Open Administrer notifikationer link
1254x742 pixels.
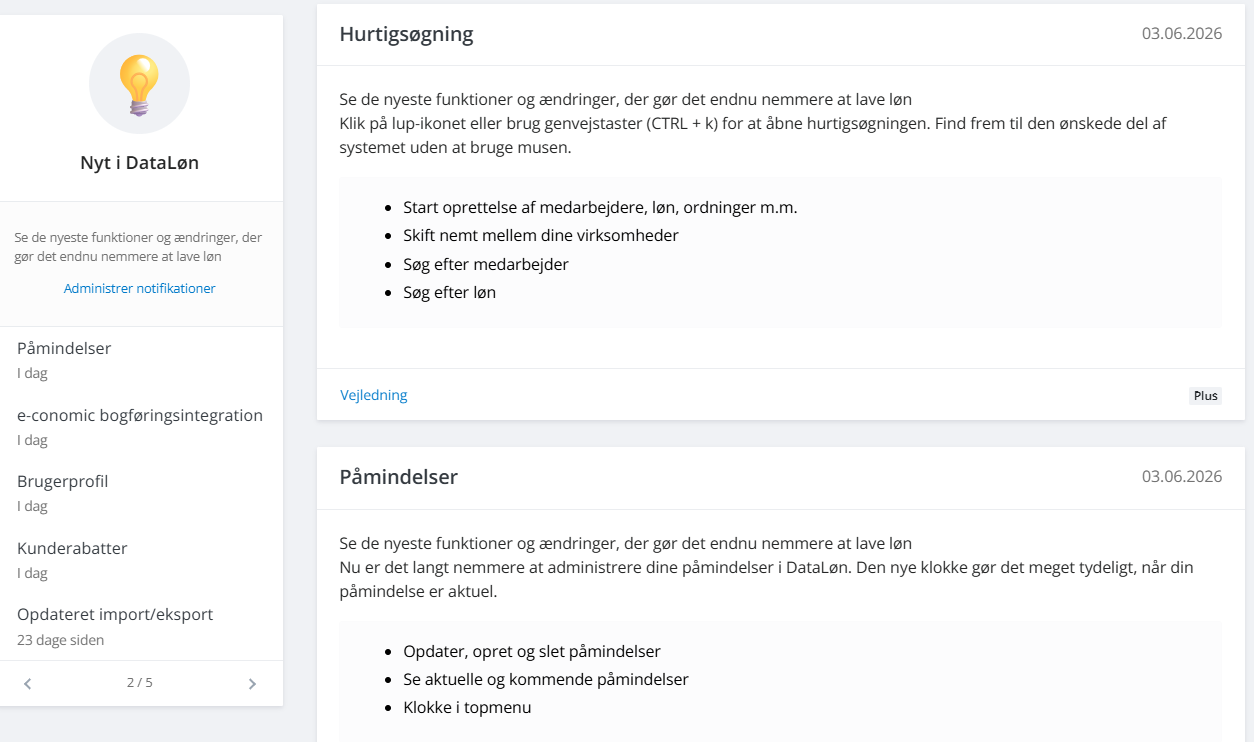point(140,288)
